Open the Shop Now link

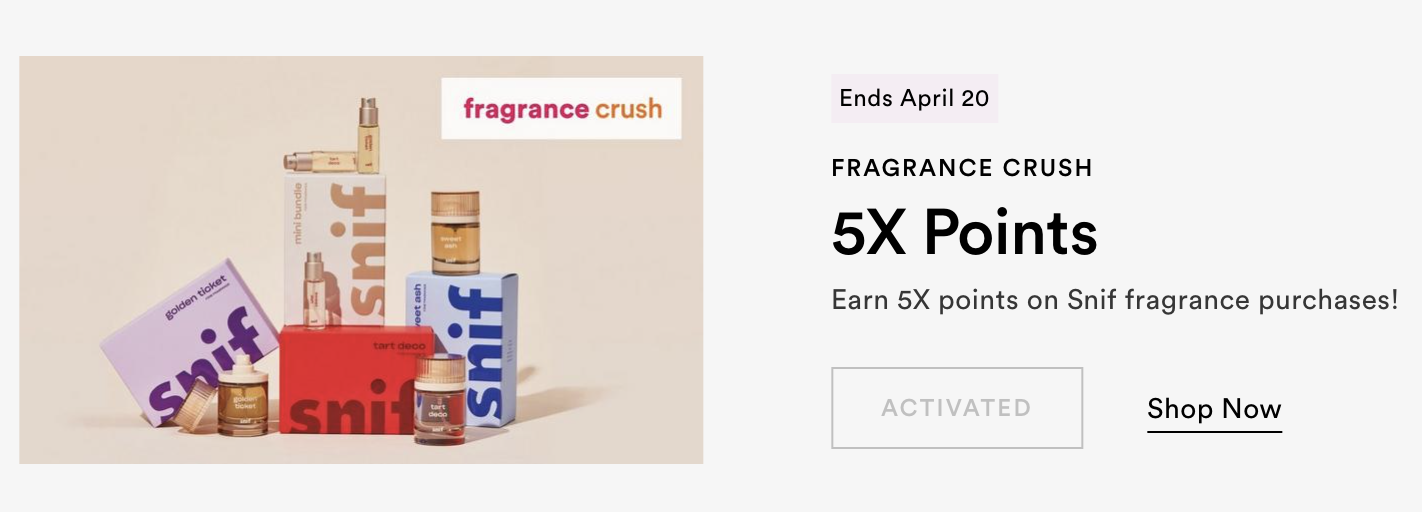1214,409
